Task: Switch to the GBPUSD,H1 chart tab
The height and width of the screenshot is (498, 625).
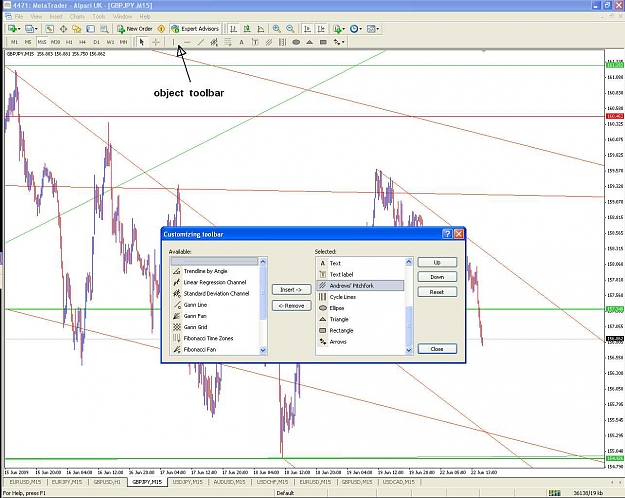Action: click(x=107, y=482)
